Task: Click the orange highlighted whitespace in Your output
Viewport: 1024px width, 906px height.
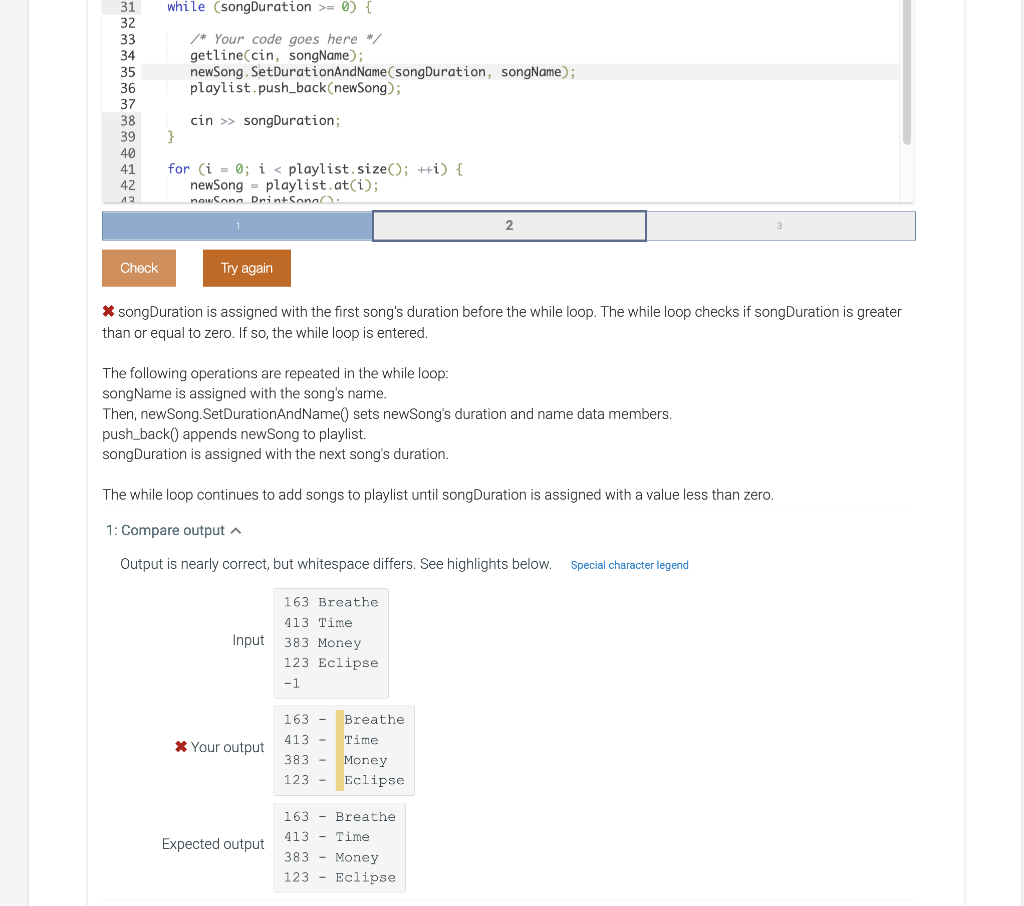Action: [x=339, y=749]
